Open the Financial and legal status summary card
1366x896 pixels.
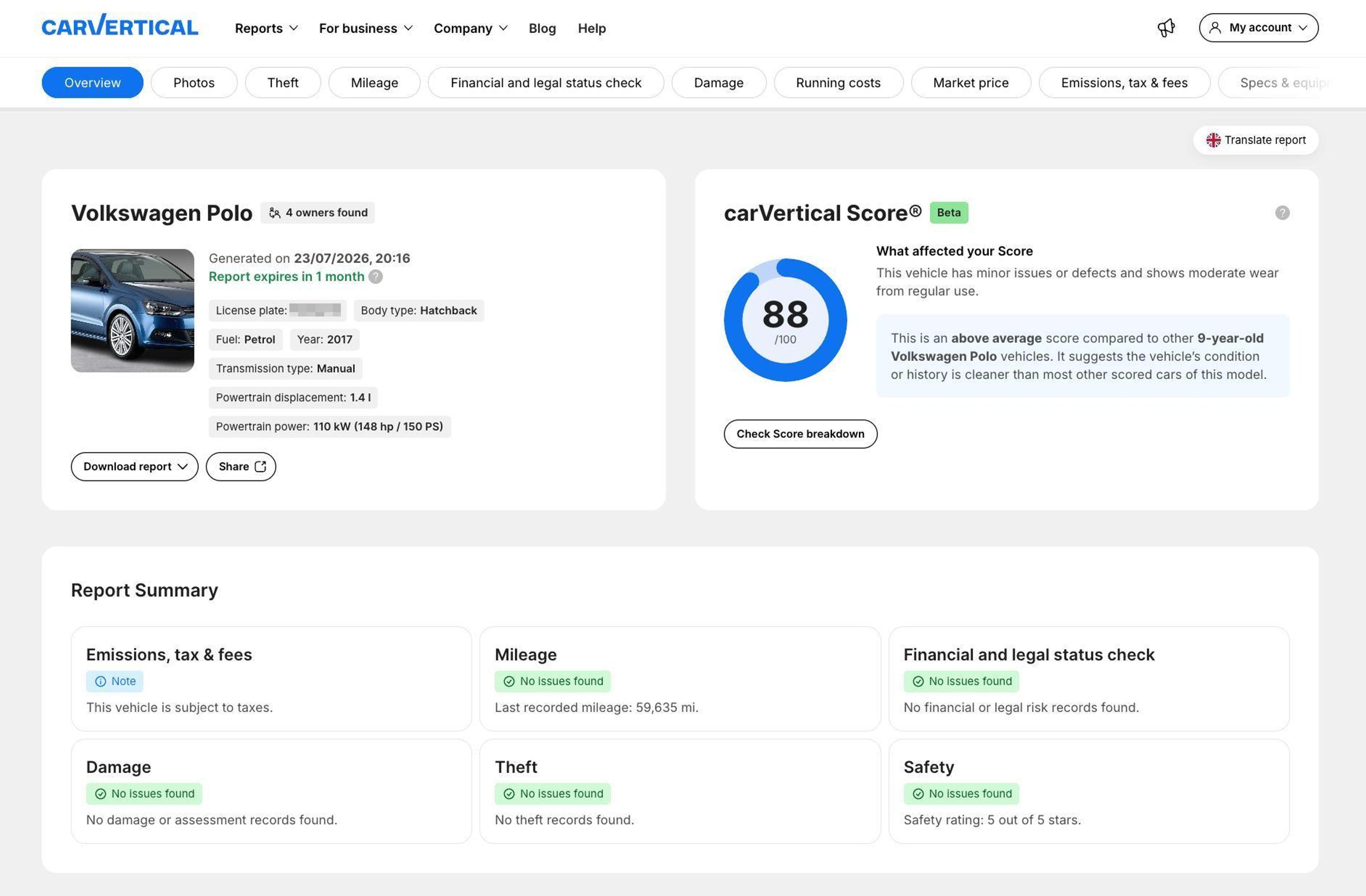click(x=1089, y=678)
